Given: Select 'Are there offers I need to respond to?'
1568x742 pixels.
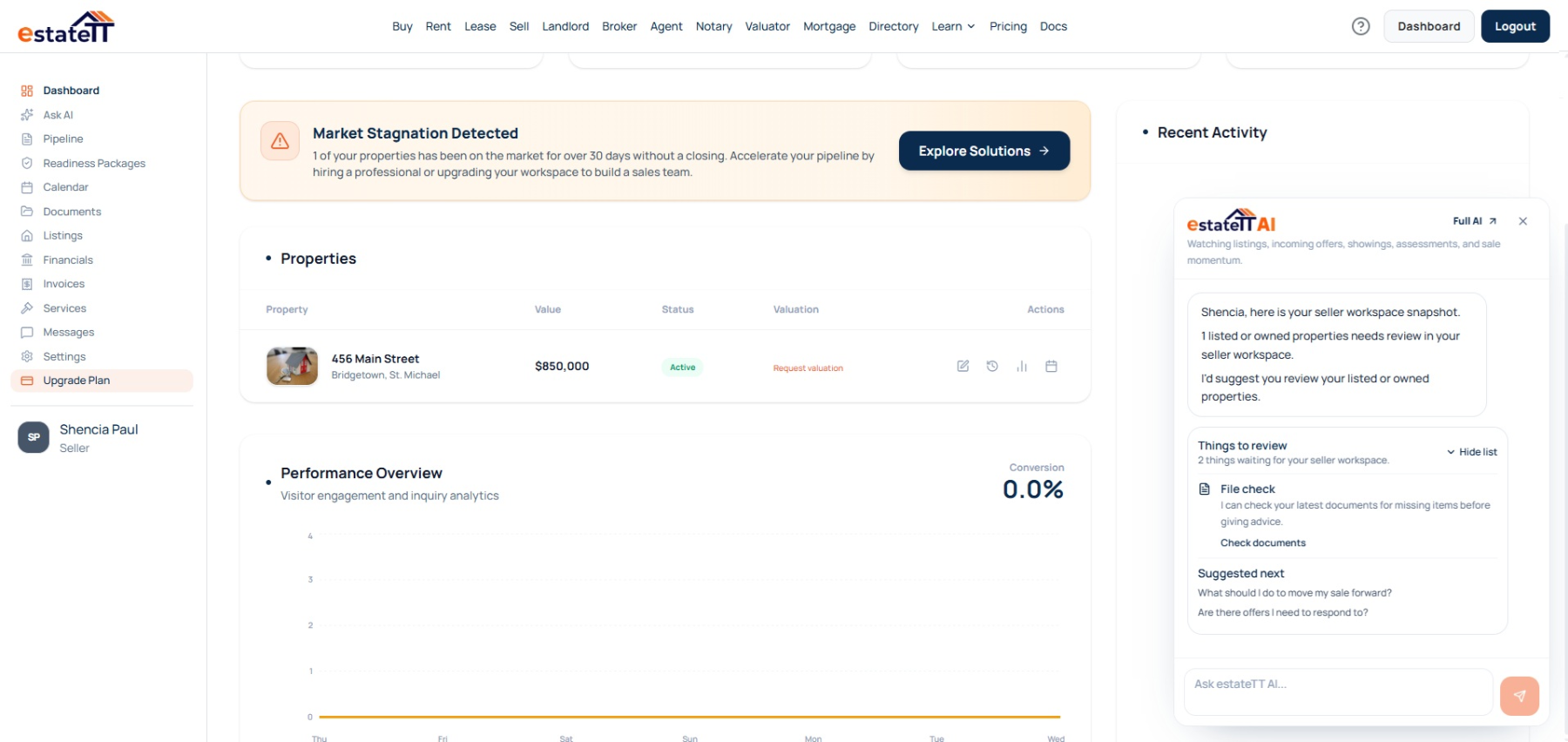Looking at the screenshot, I should (x=1282, y=612).
